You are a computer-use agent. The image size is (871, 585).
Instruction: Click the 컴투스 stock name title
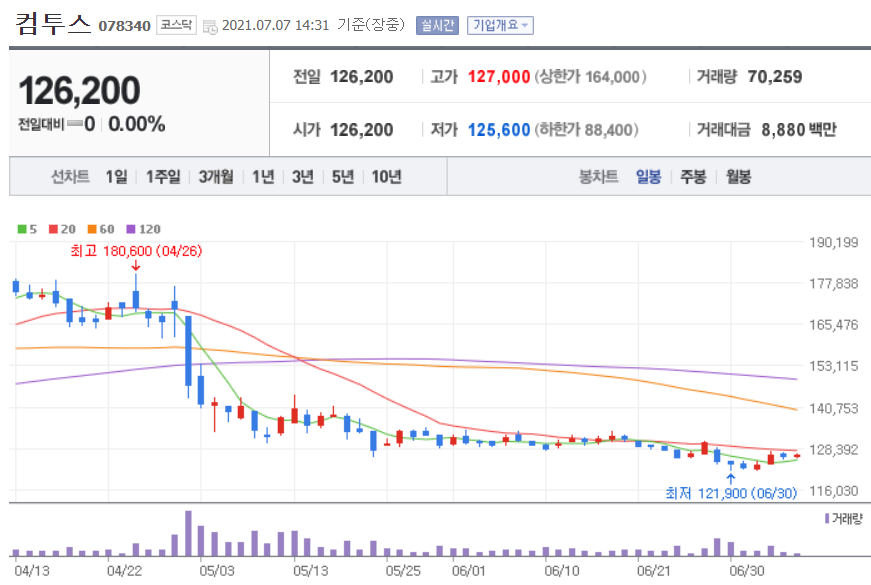(x=53, y=24)
